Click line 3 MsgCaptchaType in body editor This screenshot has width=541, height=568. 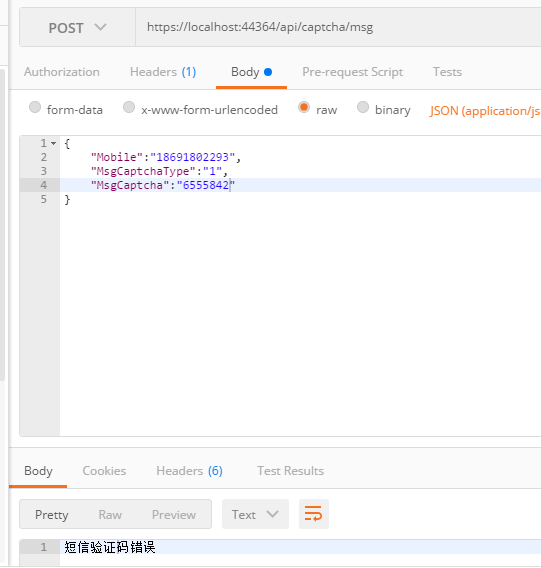coord(143,171)
